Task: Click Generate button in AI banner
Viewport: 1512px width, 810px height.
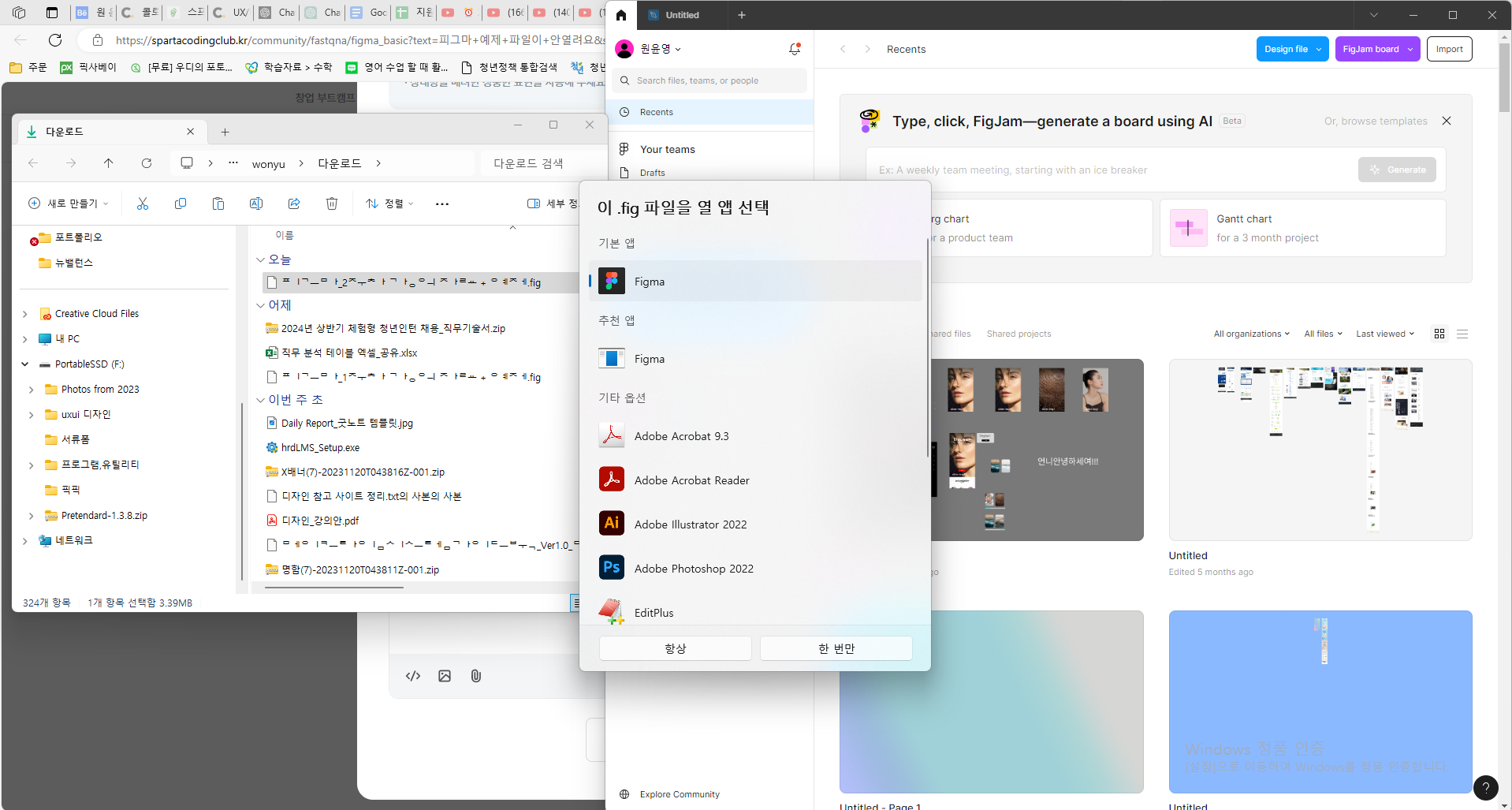Action: tap(1397, 170)
